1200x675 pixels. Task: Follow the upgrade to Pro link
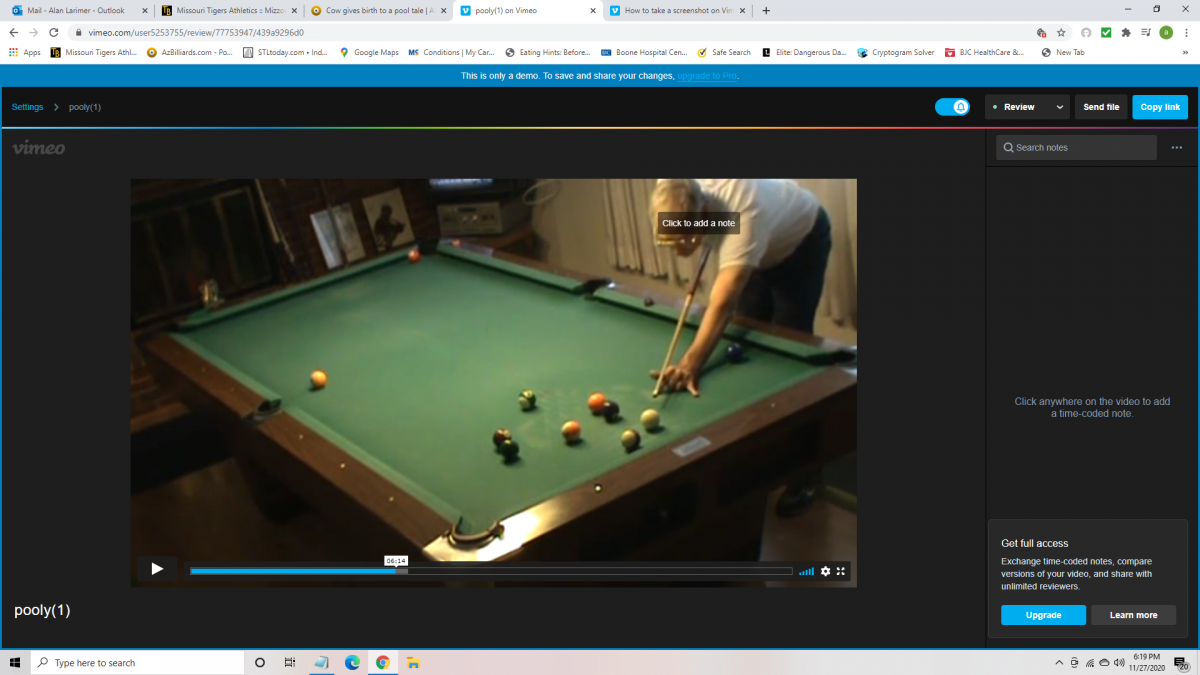click(x=707, y=76)
